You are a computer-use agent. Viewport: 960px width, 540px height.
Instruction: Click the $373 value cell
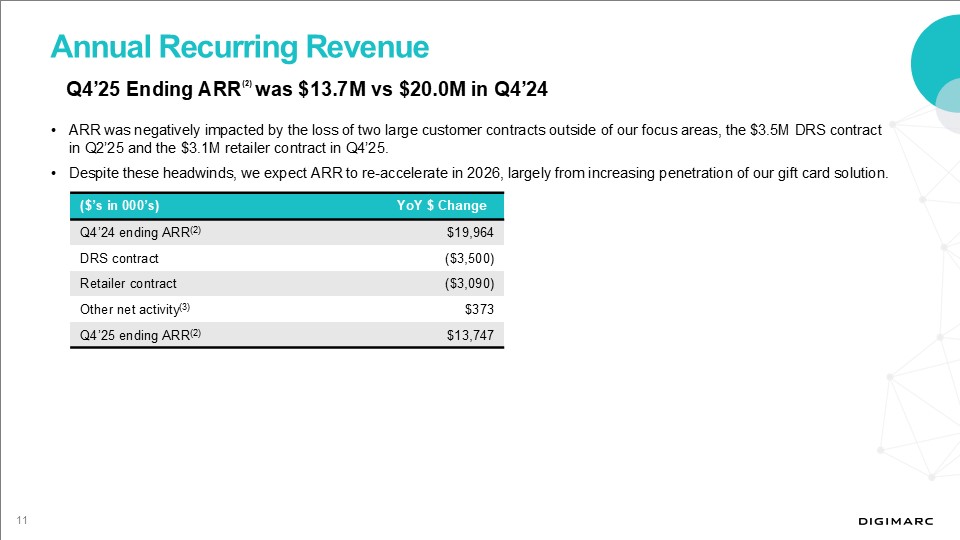point(476,309)
